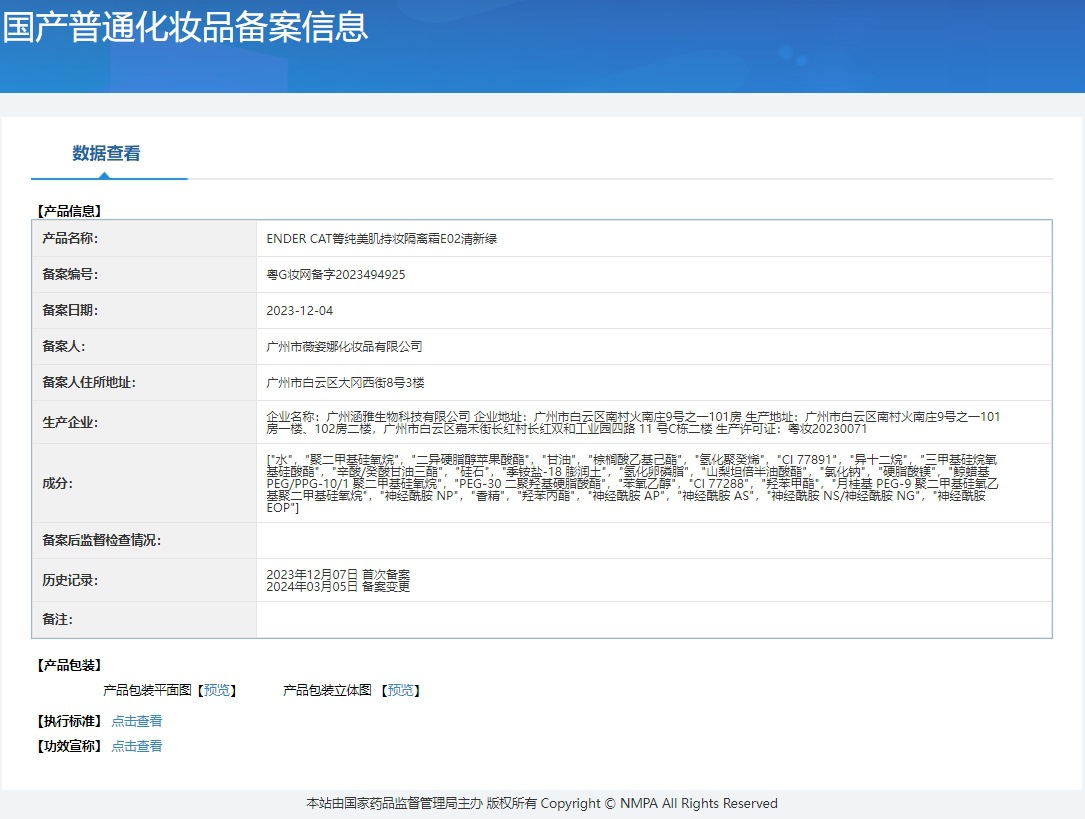The height and width of the screenshot is (819, 1085).
Task: Select the product name ENDER CAT text
Action: tap(381, 239)
